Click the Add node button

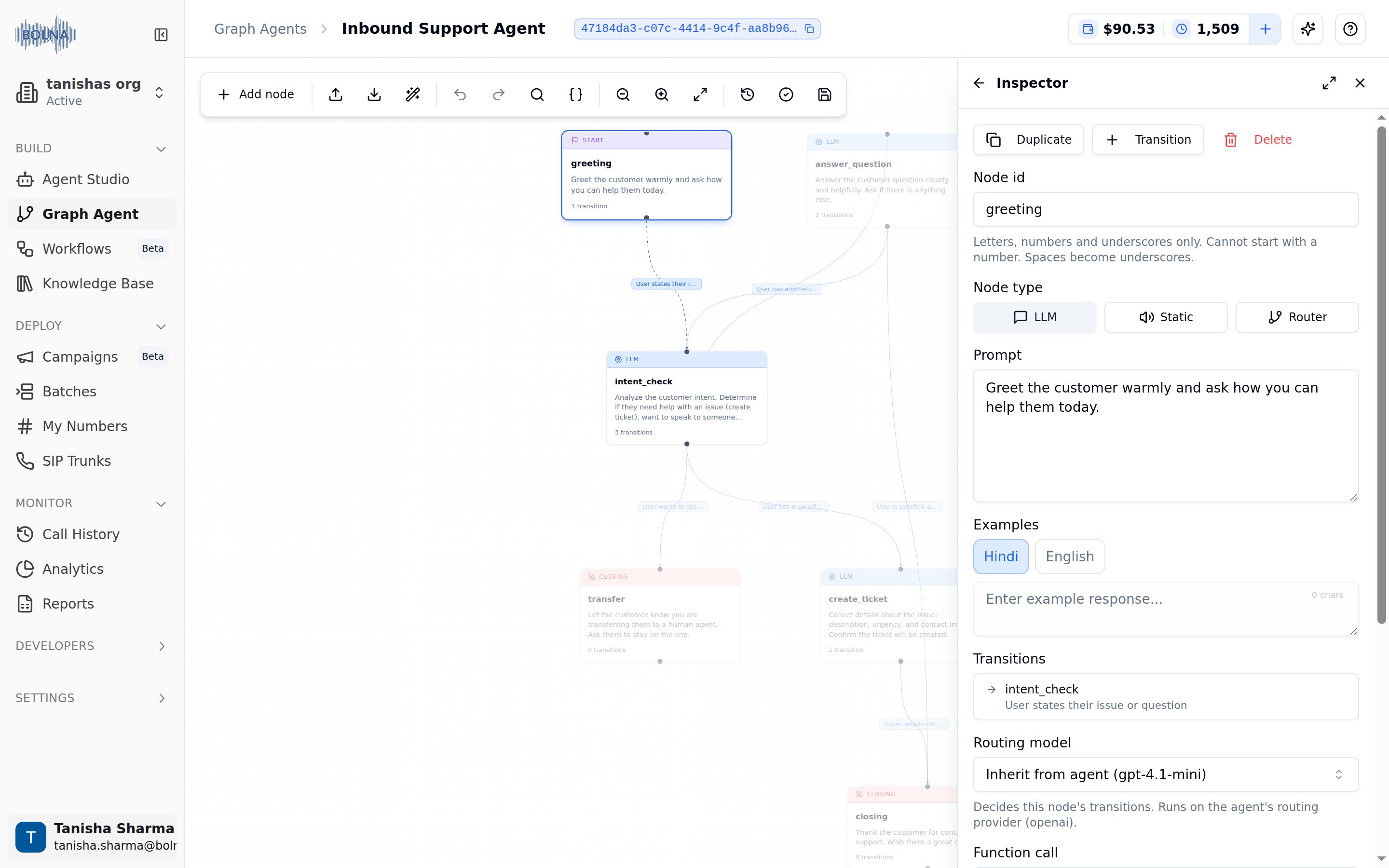tap(256, 95)
